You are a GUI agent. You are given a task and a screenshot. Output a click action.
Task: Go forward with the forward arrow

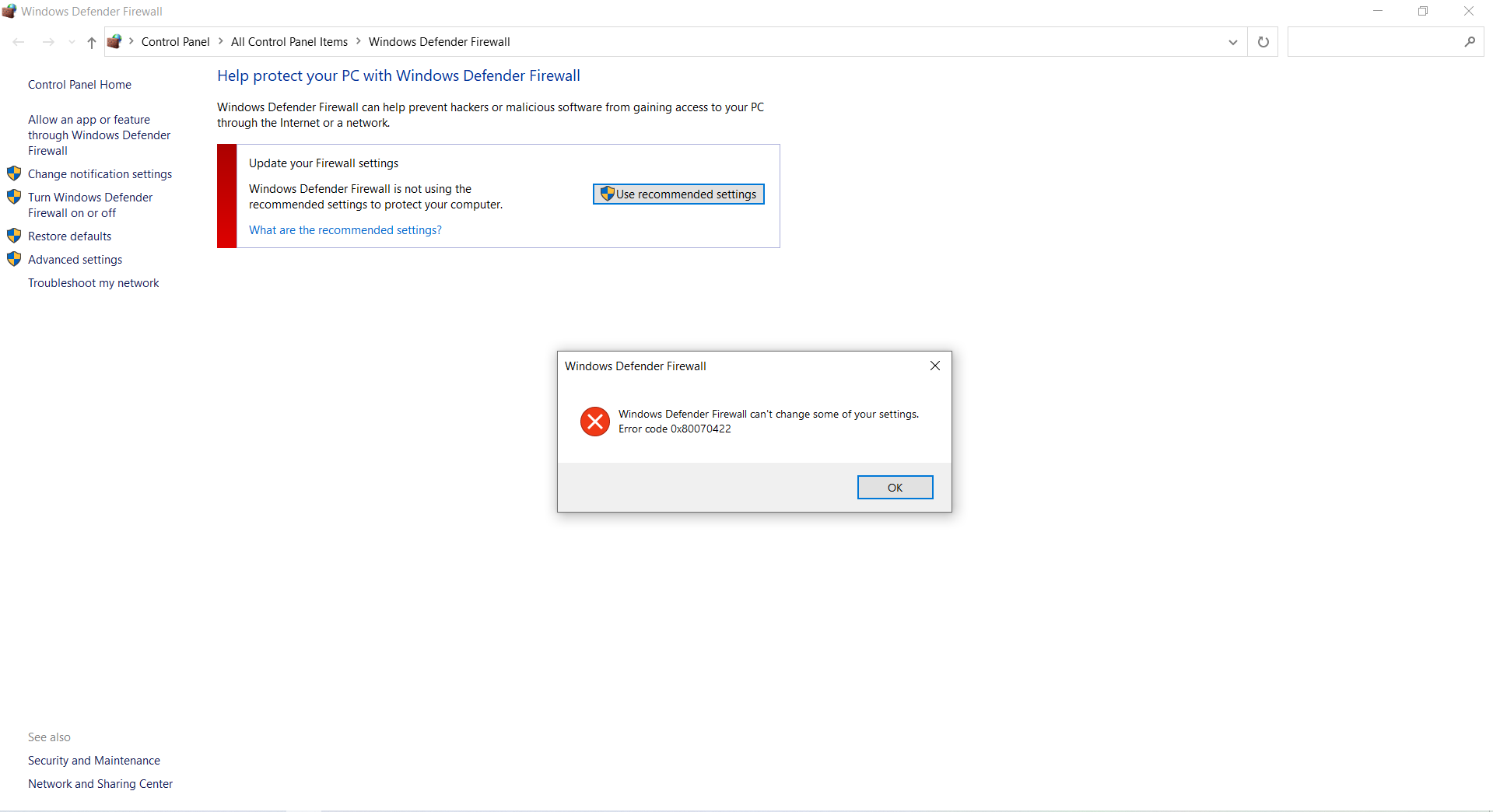pos(48,42)
